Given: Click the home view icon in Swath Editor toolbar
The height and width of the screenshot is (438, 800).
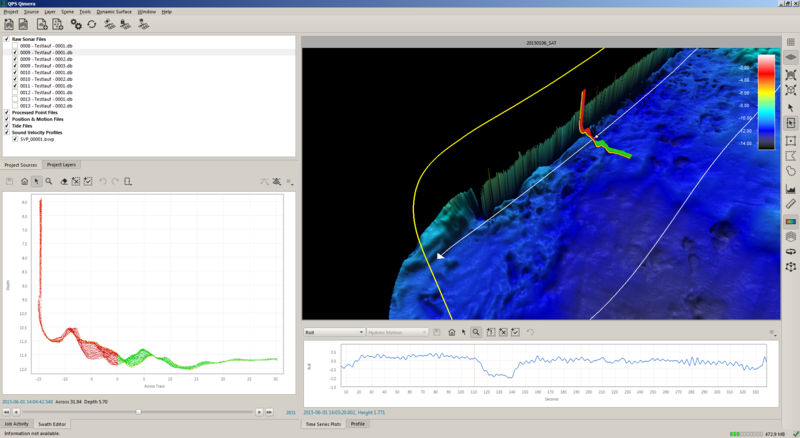Looking at the screenshot, I should pyautogui.click(x=24, y=181).
